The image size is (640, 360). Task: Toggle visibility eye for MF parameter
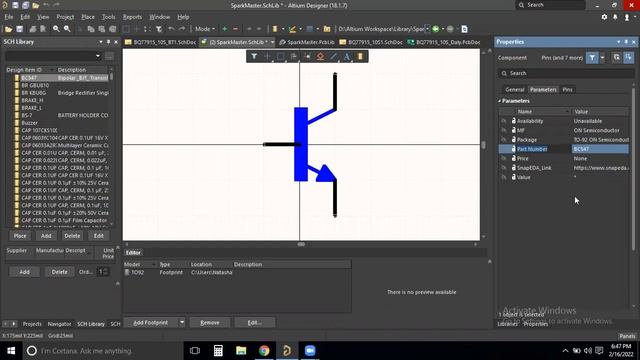[504, 130]
